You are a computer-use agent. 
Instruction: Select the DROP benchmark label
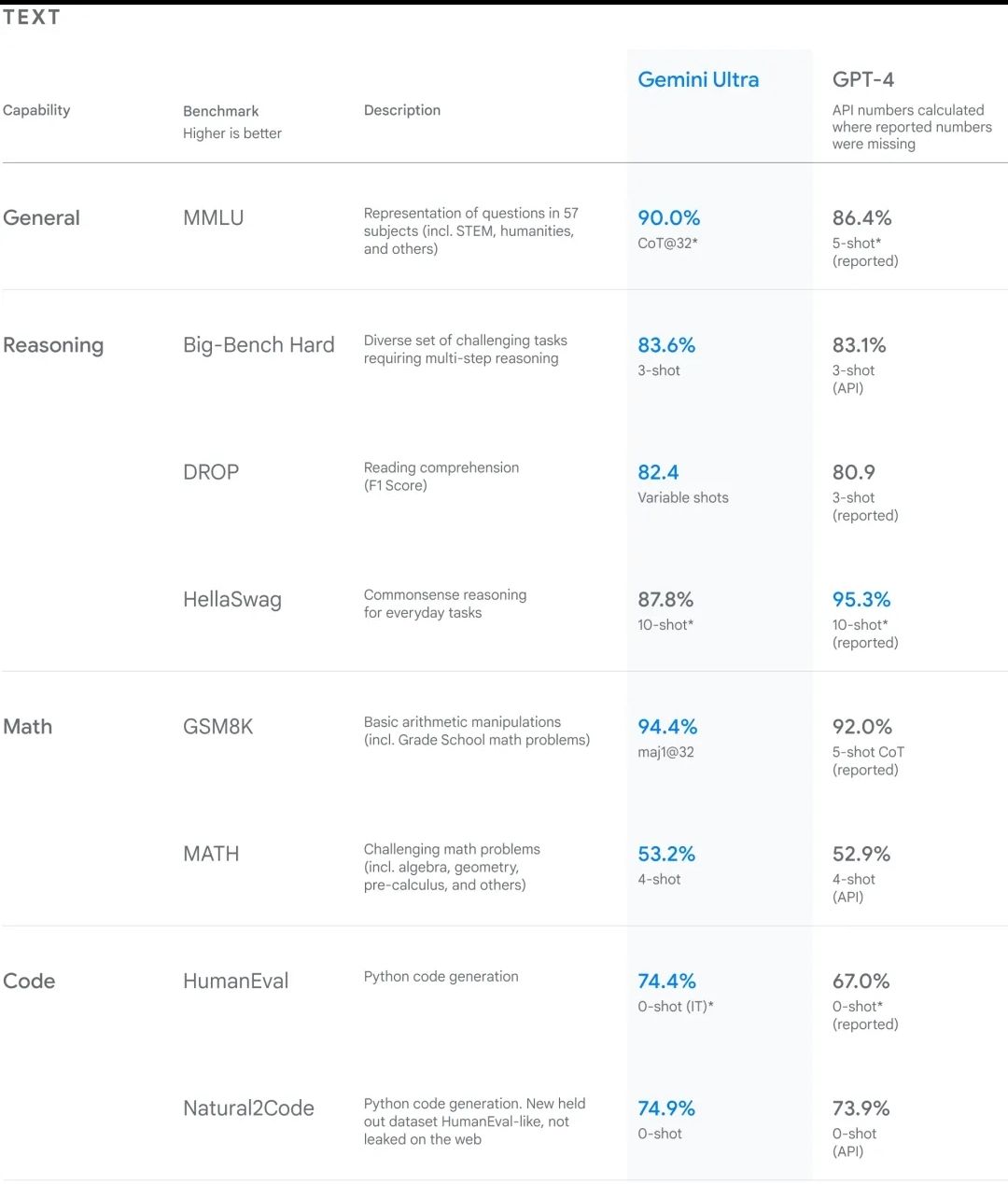click(211, 472)
